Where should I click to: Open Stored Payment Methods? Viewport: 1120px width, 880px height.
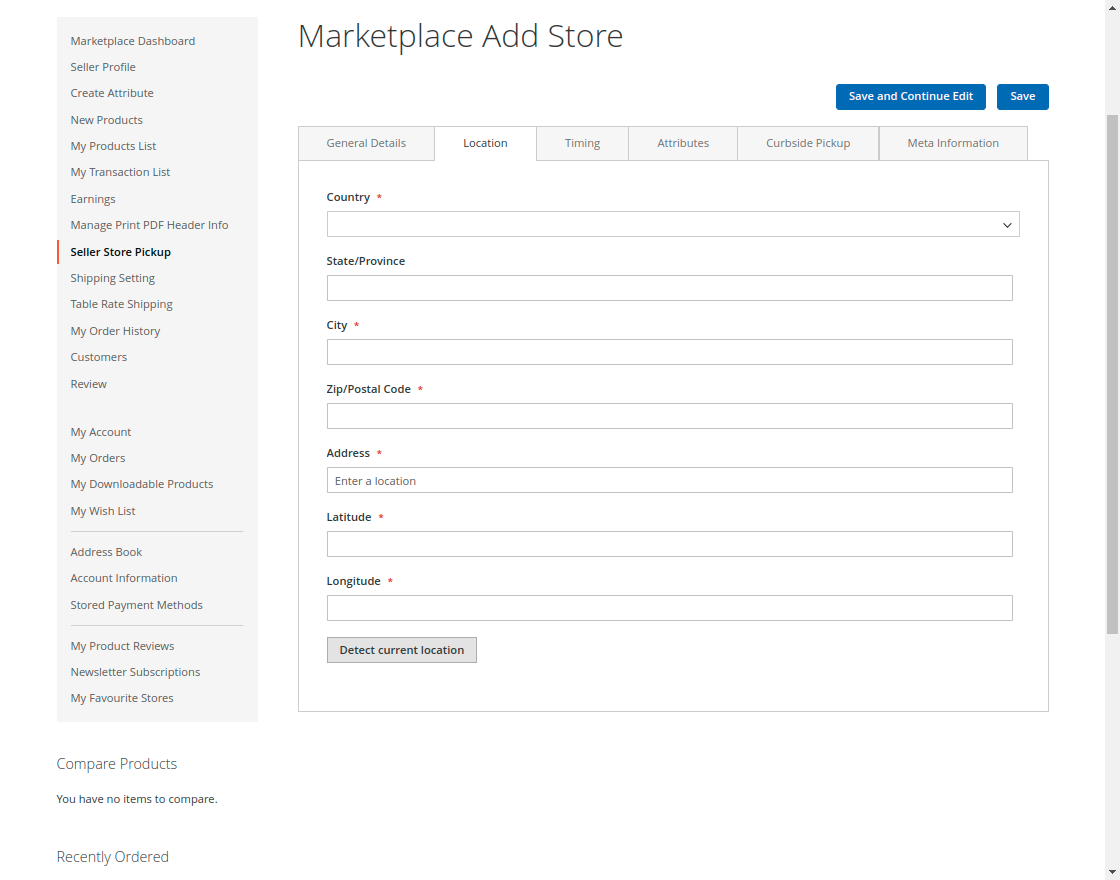pyautogui.click(x=136, y=604)
